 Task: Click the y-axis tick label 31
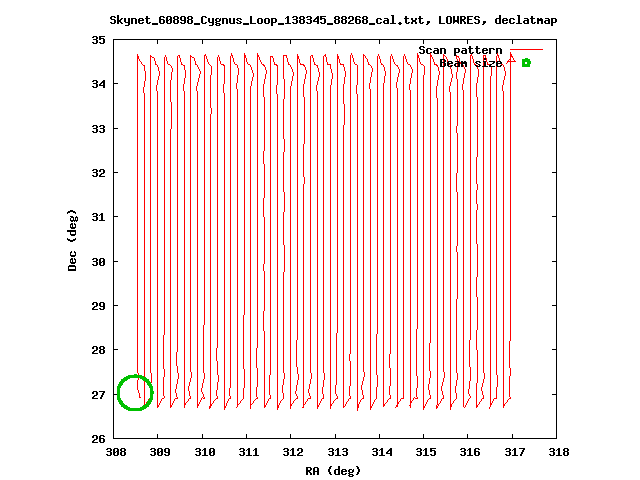pos(98,217)
